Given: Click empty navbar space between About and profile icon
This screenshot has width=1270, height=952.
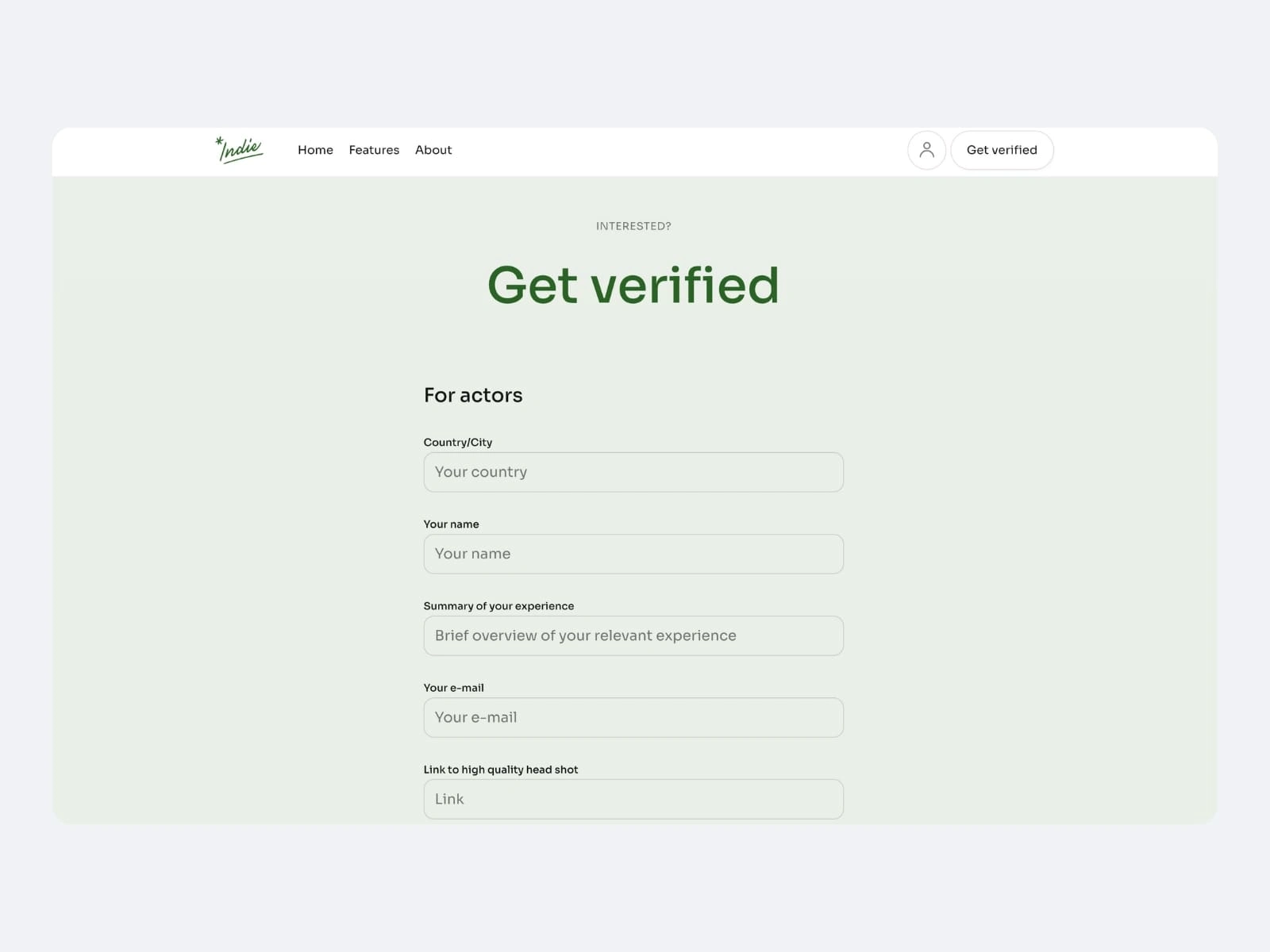Looking at the screenshot, I should point(679,151).
